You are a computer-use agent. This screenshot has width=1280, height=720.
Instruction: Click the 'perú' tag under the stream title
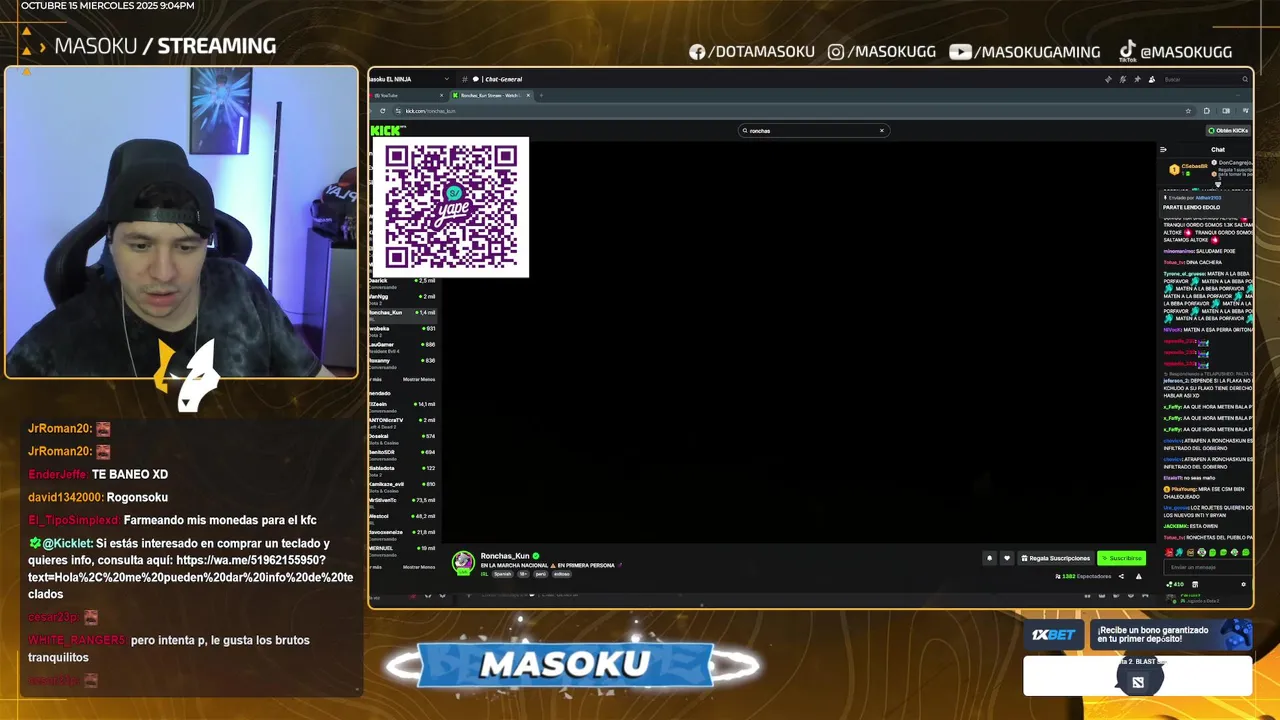(540, 574)
